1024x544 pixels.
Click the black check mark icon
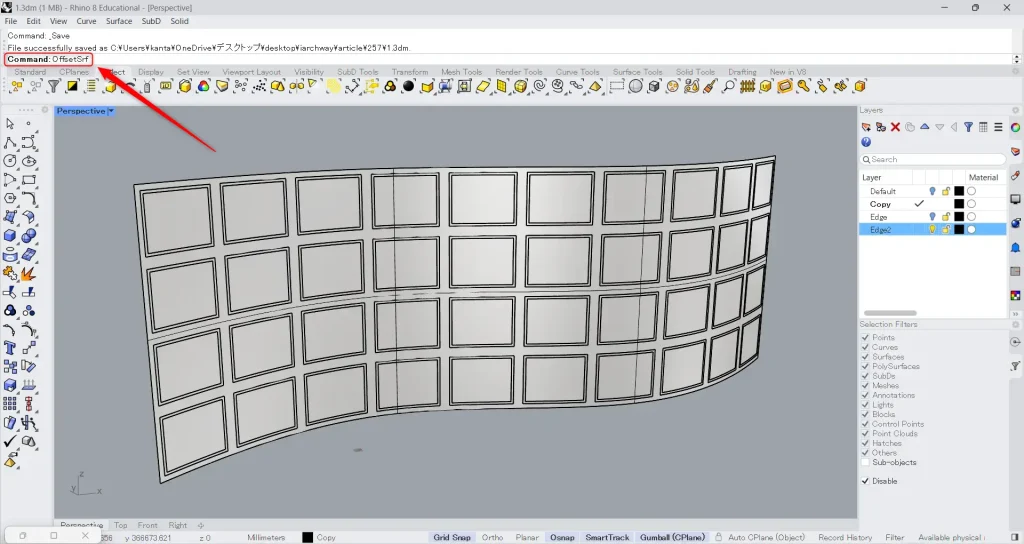[10, 441]
